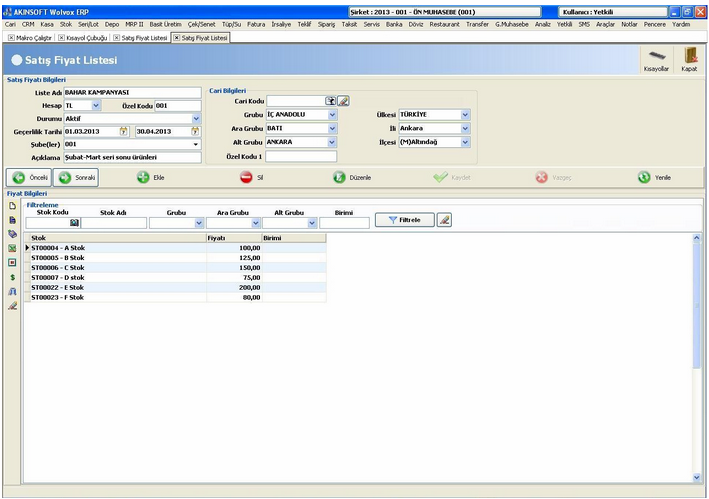709x499 pixels.
Task: Refresh the list with Yenile
Action: [x=654, y=178]
